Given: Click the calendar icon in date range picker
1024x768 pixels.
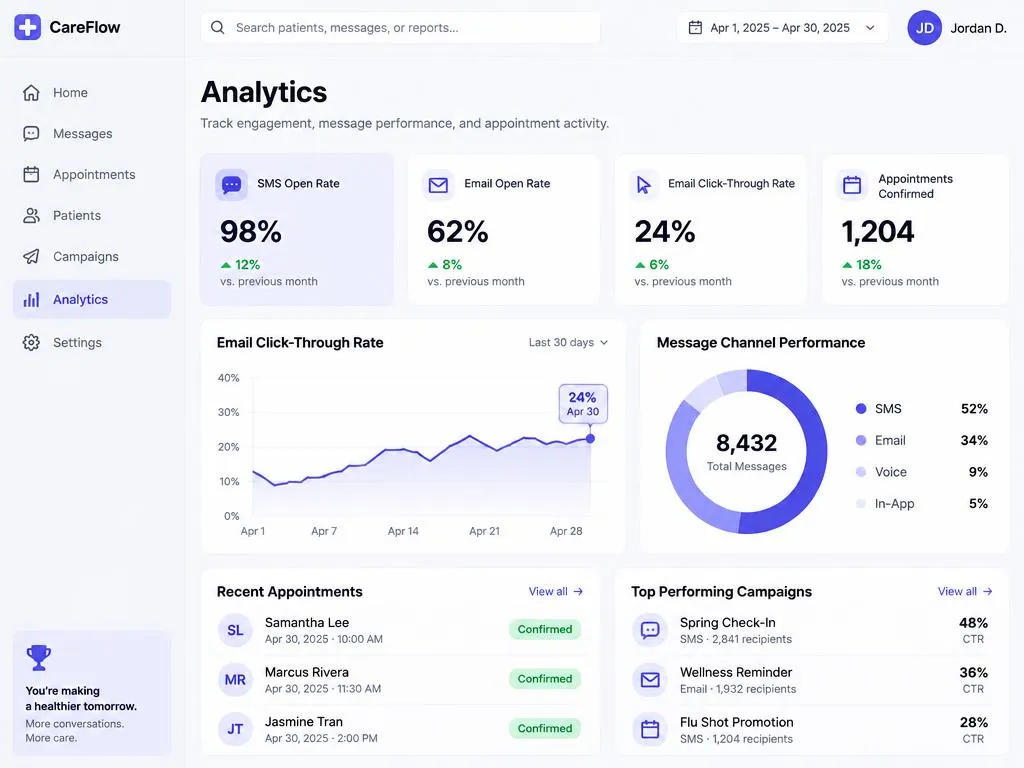Looking at the screenshot, I should pyautogui.click(x=696, y=27).
